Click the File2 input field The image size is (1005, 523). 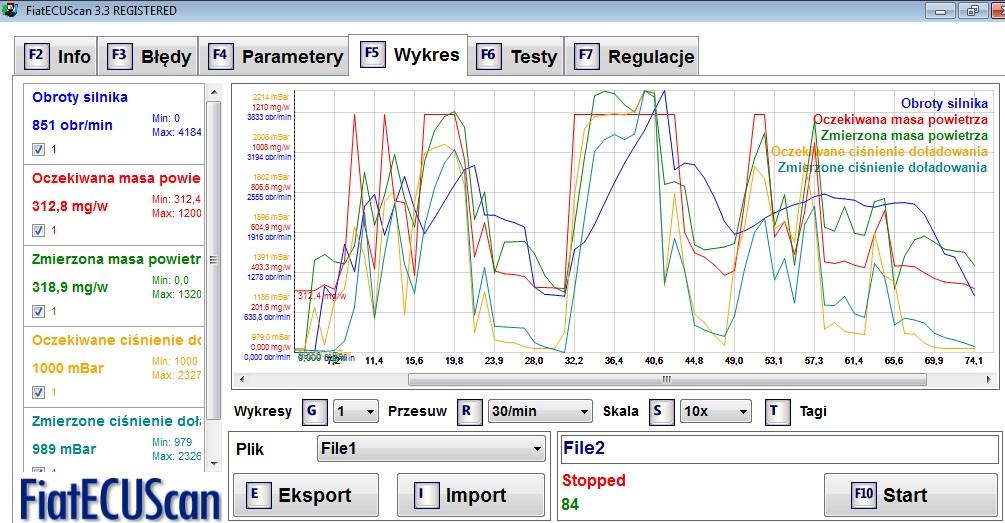(x=779, y=448)
